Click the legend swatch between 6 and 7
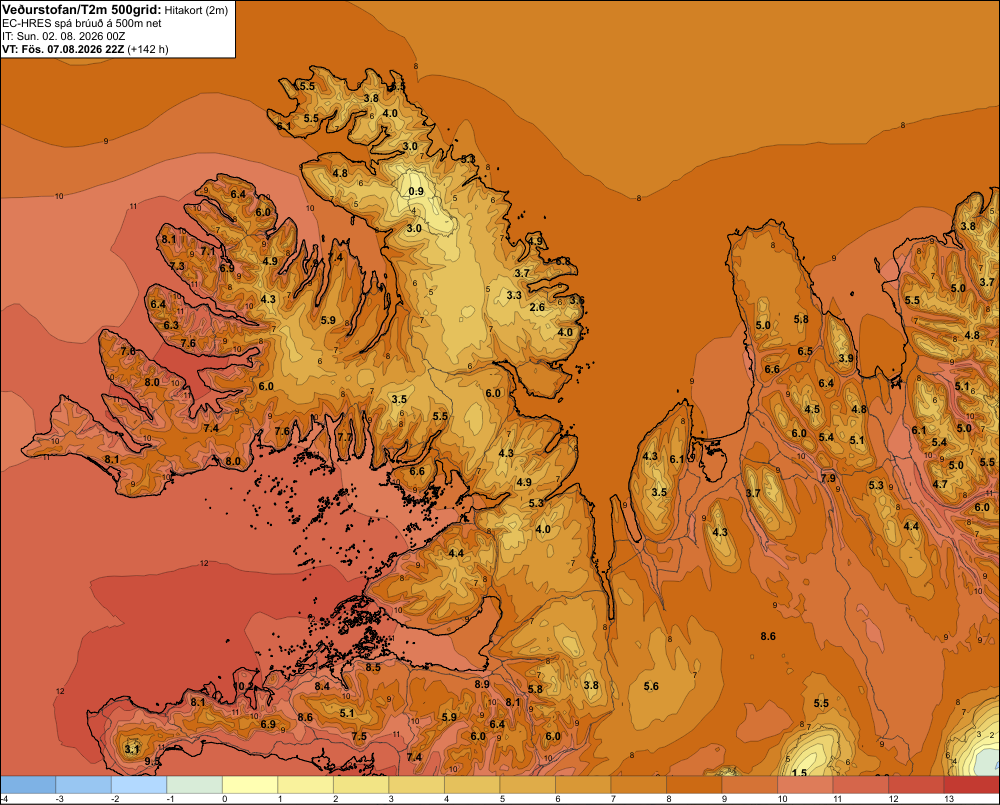Viewport: 1000px width, 805px height. click(x=583, y=784)
